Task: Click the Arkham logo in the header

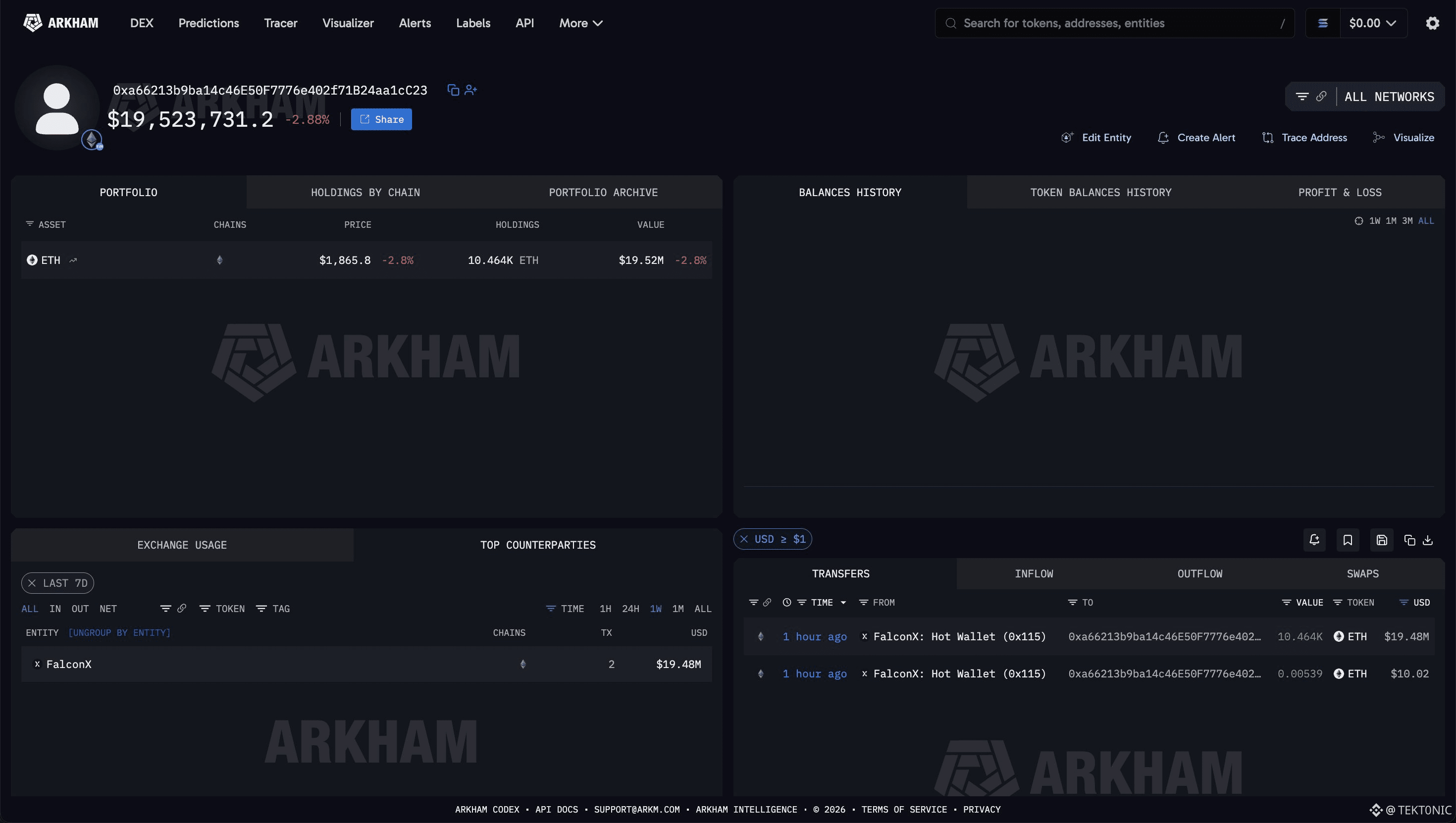Action: [x=60, y=23]
